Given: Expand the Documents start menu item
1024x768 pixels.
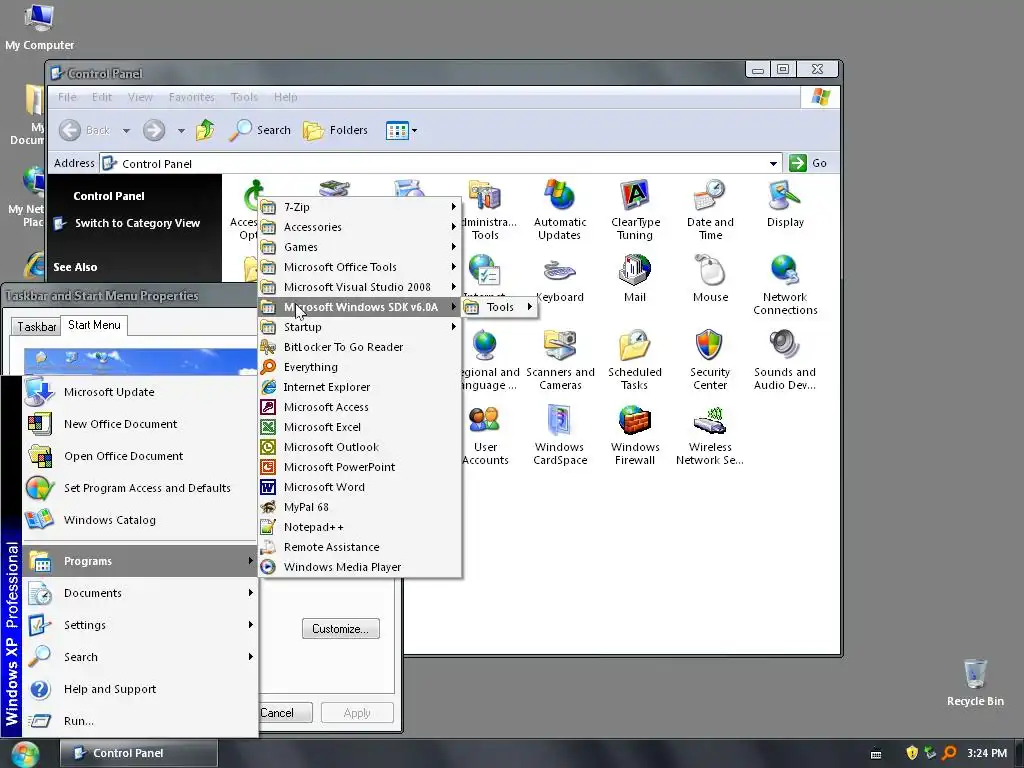Looking at the screenshot, I should 140,593.
